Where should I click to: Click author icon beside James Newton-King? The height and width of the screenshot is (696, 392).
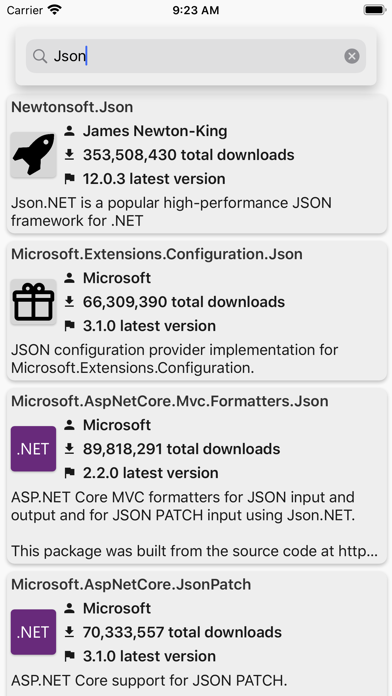69,131
